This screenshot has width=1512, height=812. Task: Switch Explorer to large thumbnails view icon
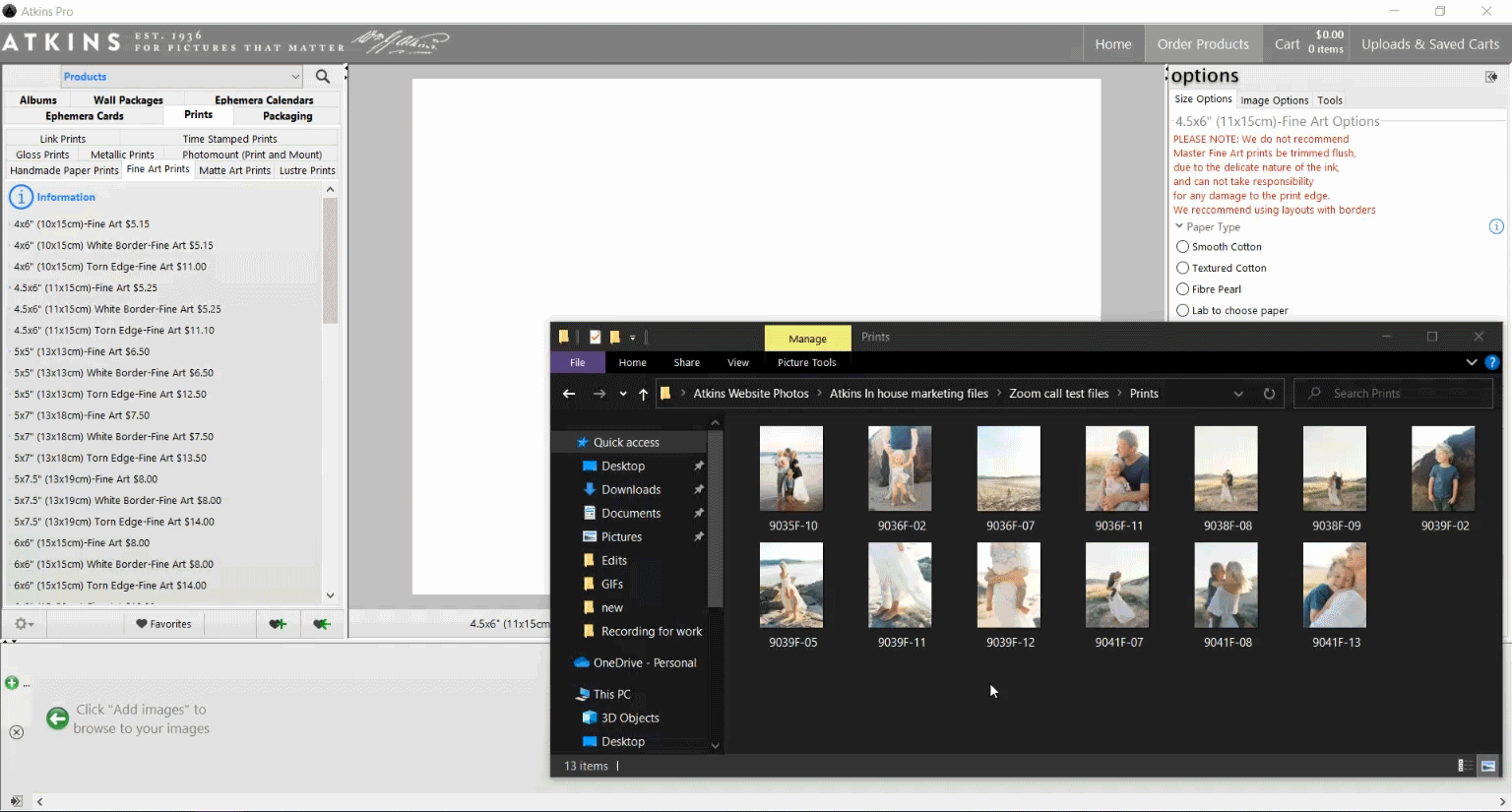(1488, 766)
